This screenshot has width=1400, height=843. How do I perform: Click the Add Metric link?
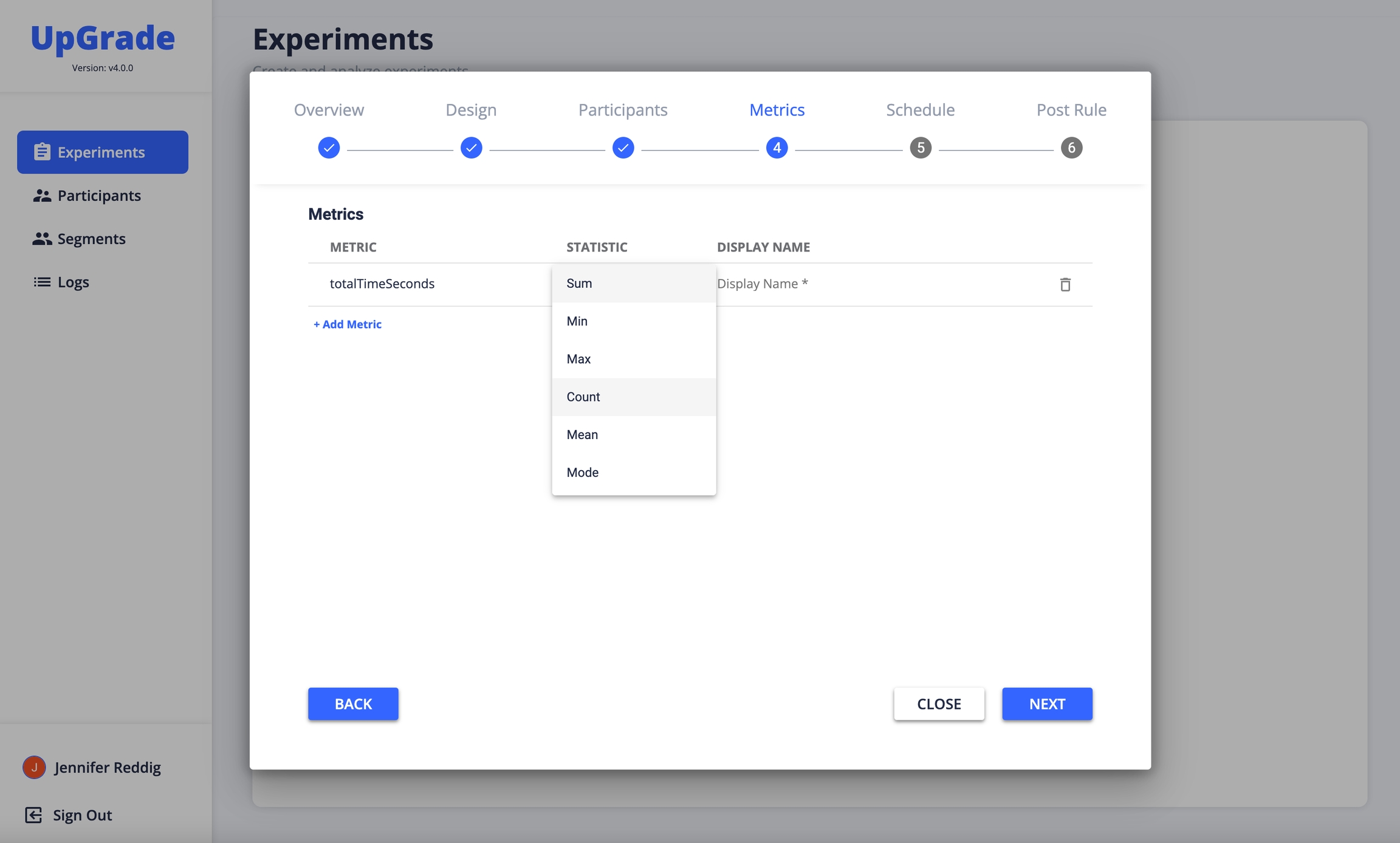348,324
